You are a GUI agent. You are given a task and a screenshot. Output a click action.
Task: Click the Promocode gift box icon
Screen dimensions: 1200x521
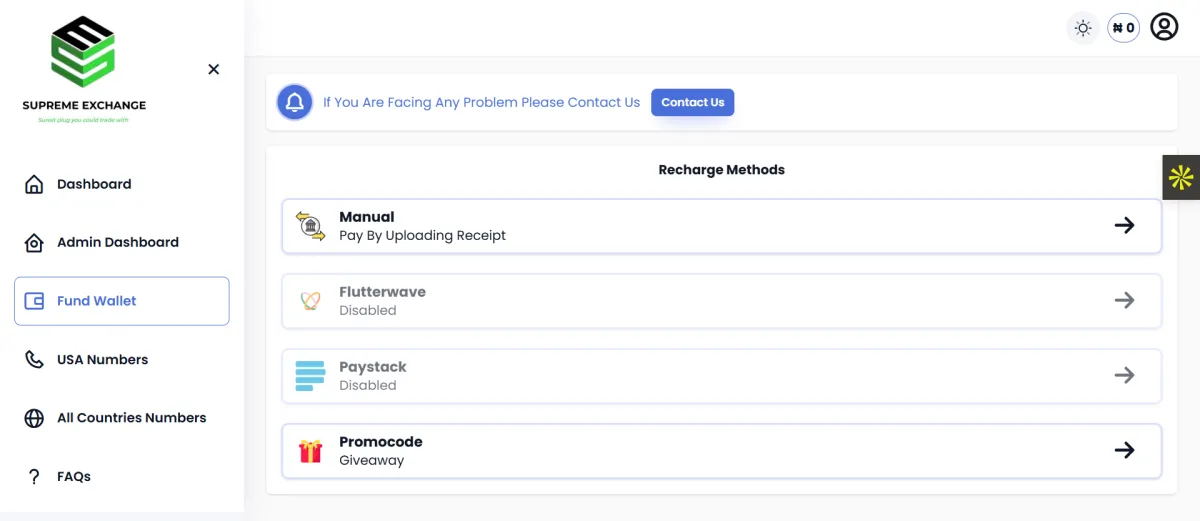[x=311, y=451]
